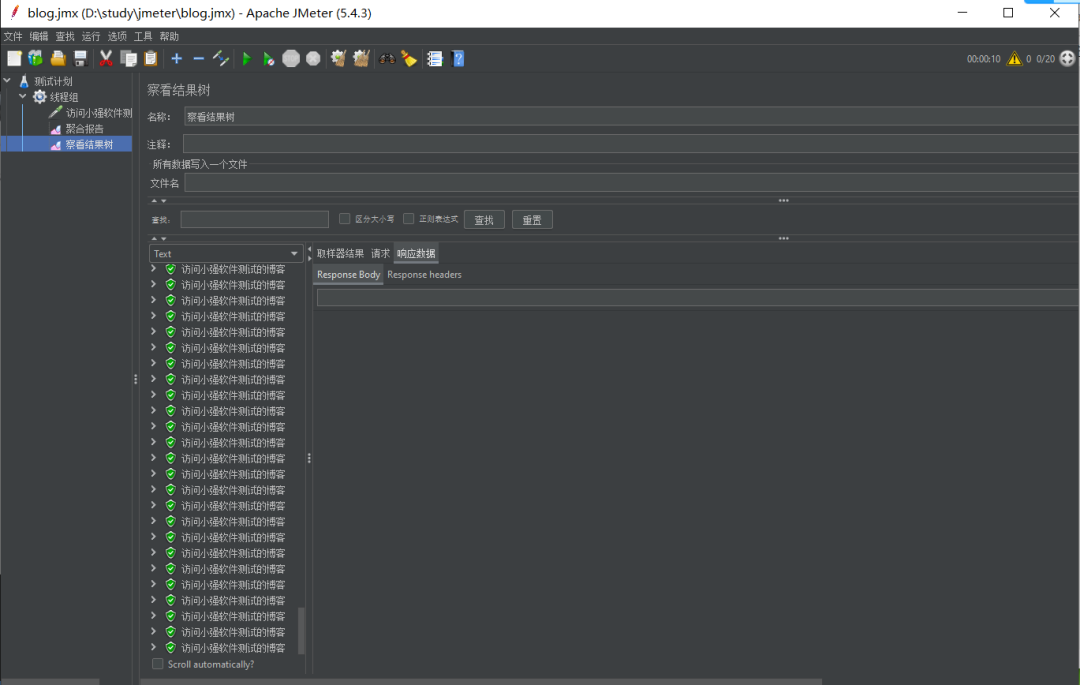Select the 线程组 thread group node

click(x=63, y=97)
